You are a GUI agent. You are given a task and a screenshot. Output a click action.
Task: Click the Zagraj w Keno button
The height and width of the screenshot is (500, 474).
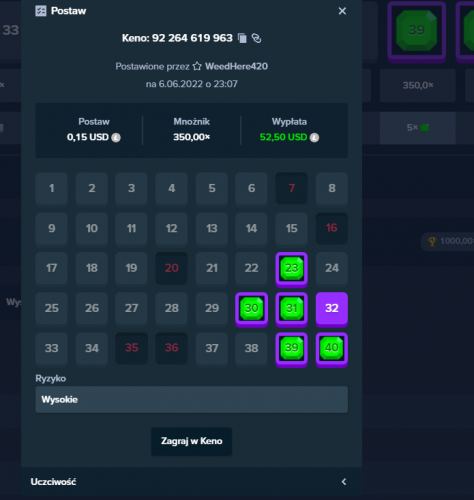click(x=192, y=441)
